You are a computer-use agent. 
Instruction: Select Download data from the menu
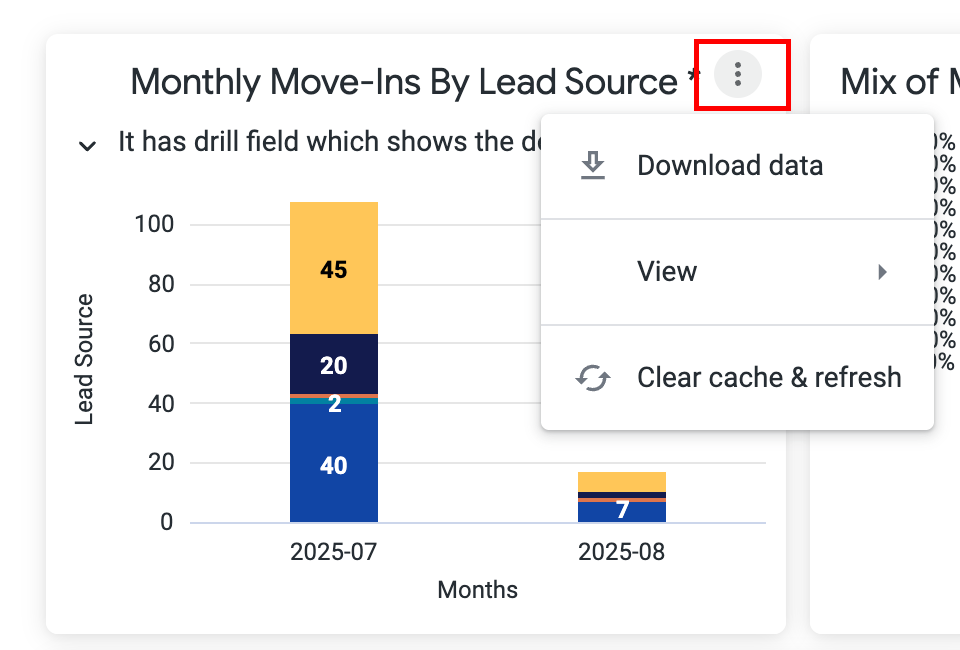[x=729, y=166]
